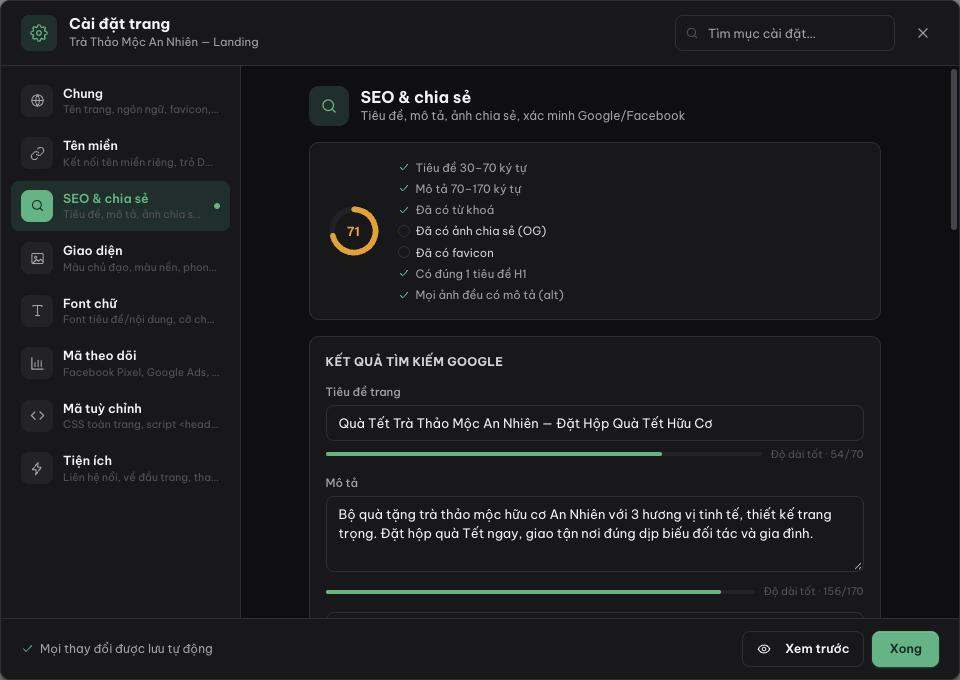This screenshot has height=680, width=960.
Task: Click the unchecked circle for Đã có ảnh chia sẻ (OG)
Action: 403,231
